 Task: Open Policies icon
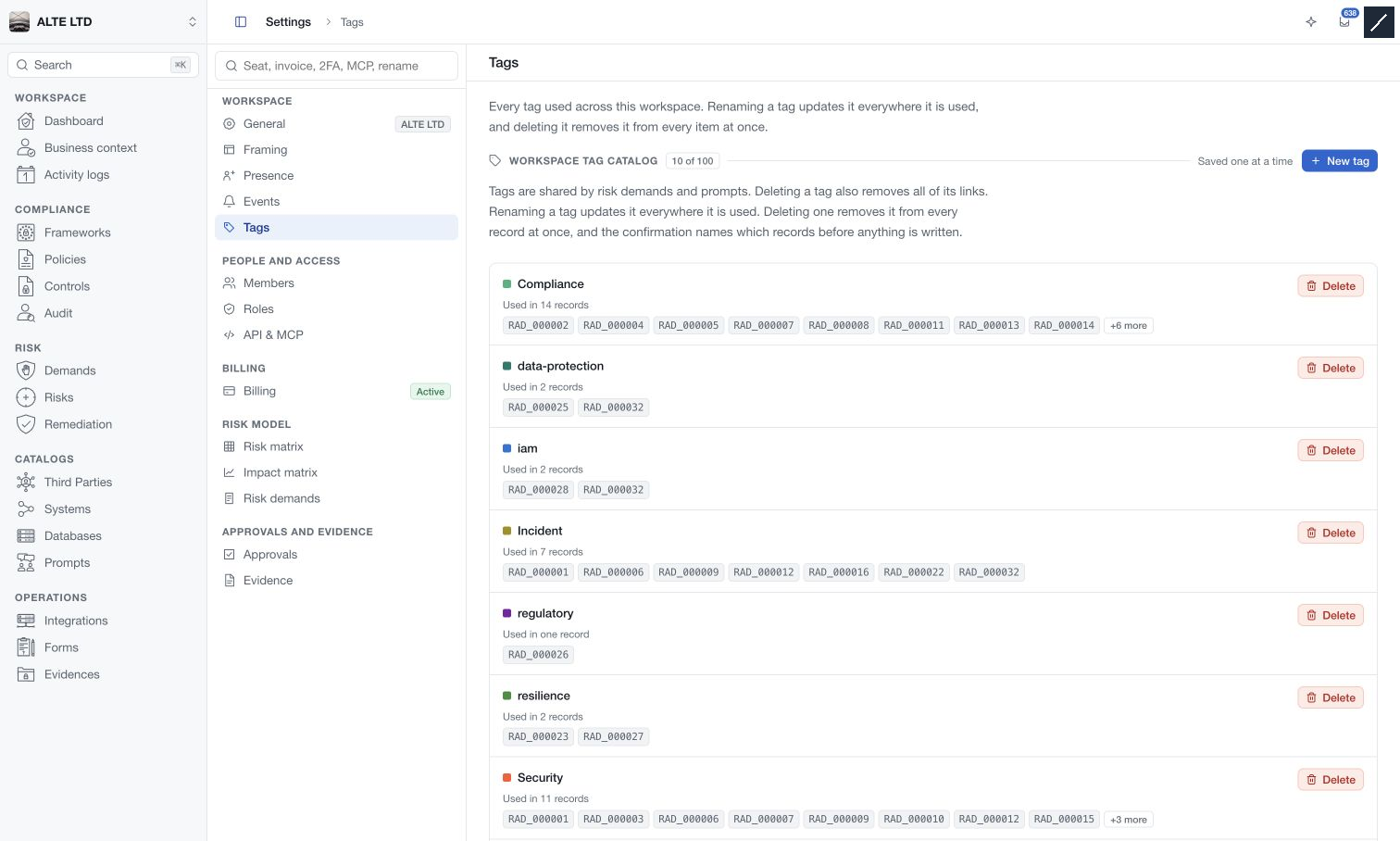pyautogui.click(x=26, y=260)
